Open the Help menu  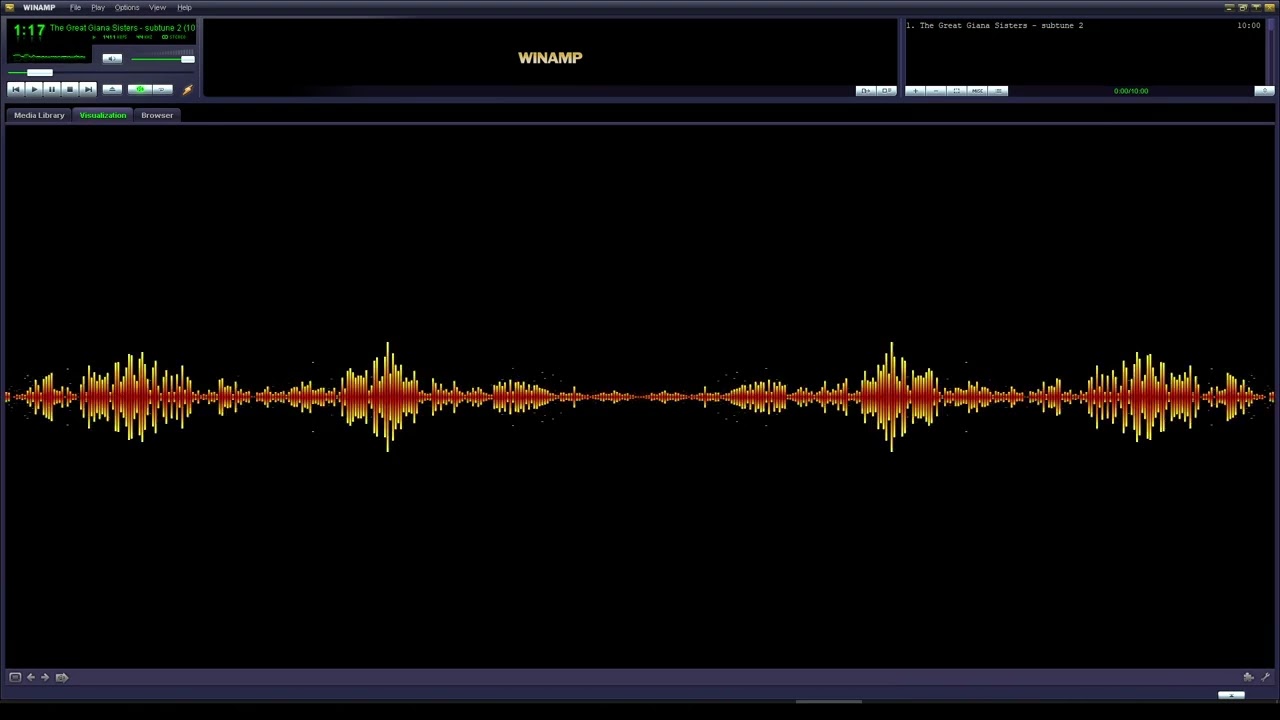(184, 8)
